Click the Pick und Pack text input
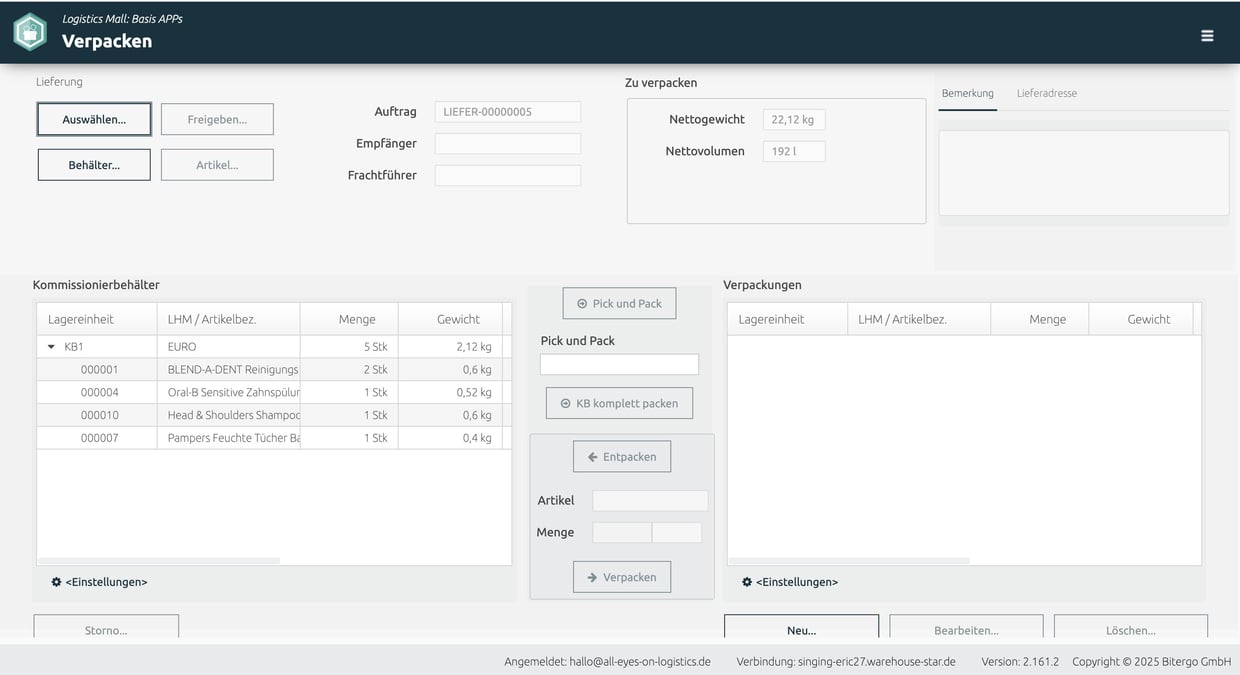 click(x=619, y=364)
